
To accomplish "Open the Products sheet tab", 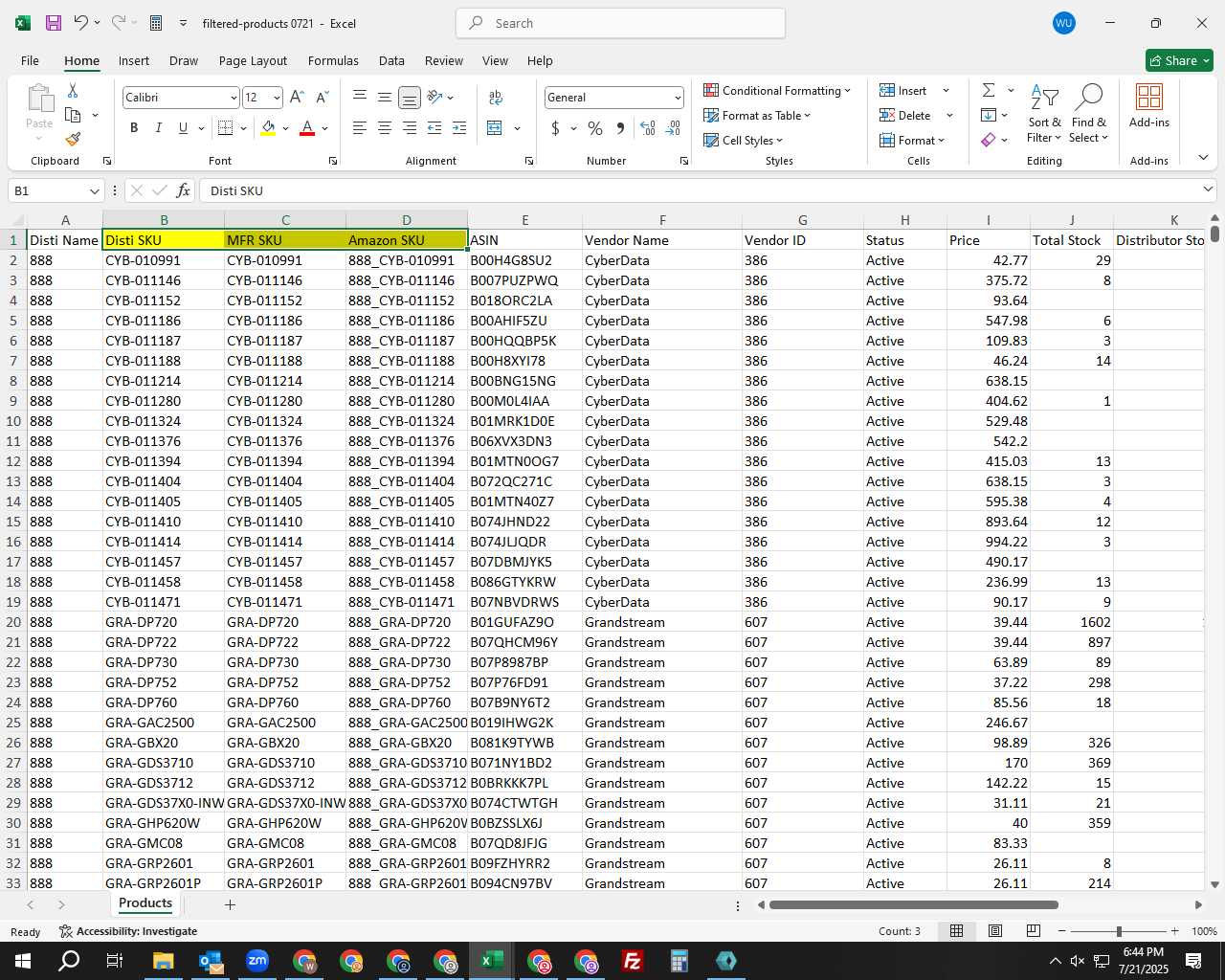I will 145,903.
